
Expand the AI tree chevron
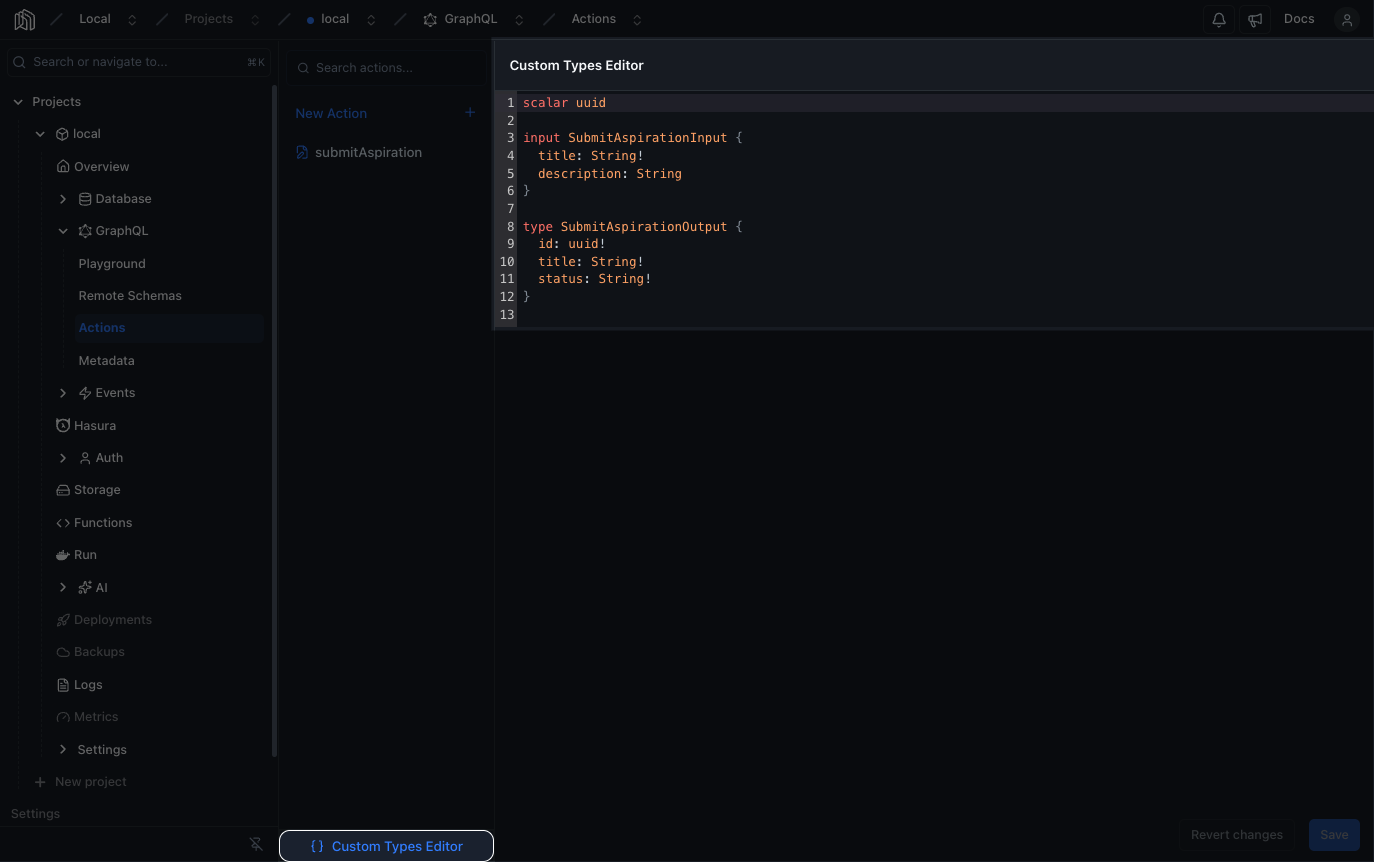(x=63, y=587)
